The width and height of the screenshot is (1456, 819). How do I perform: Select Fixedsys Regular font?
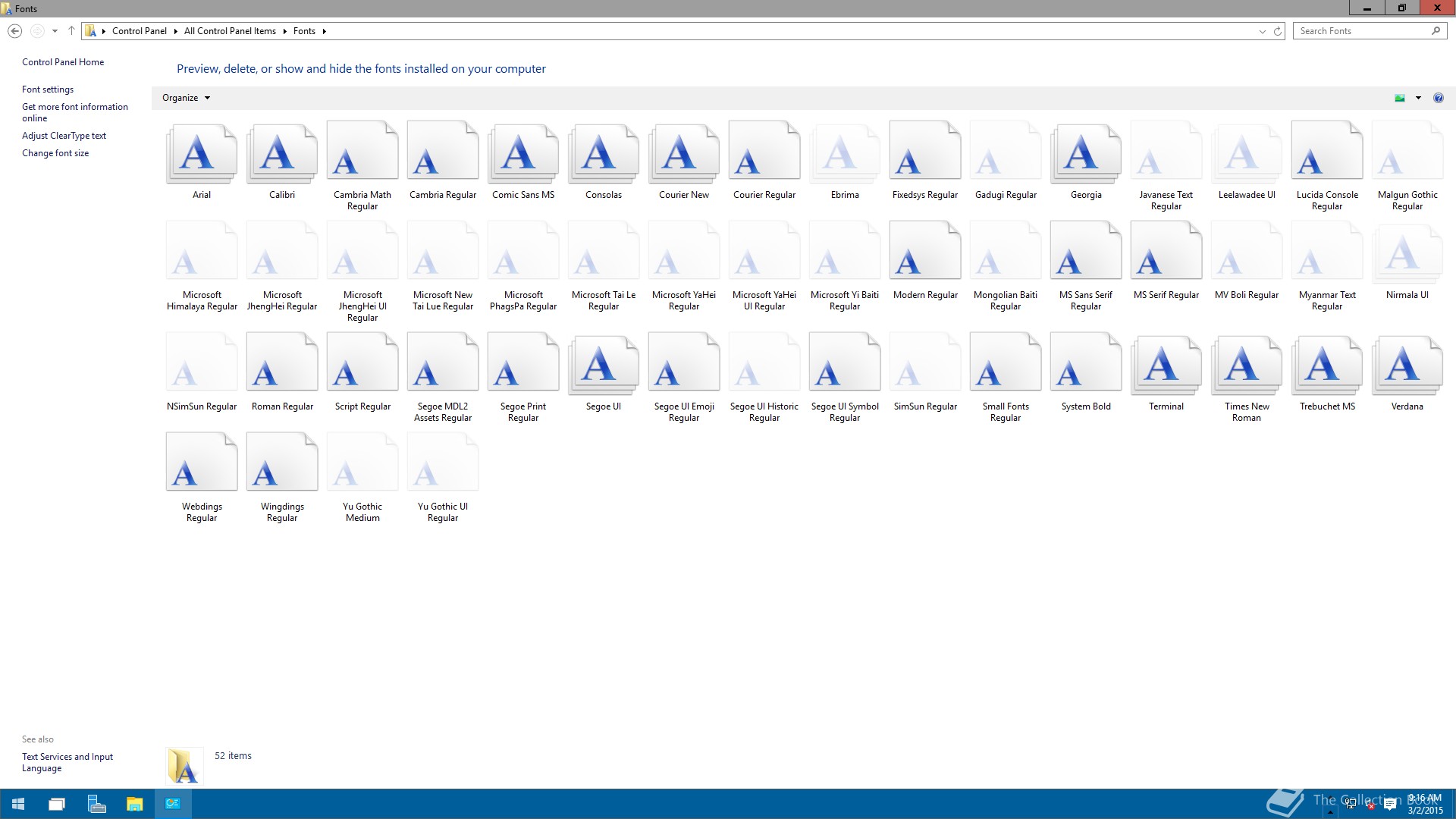[925, 151]
